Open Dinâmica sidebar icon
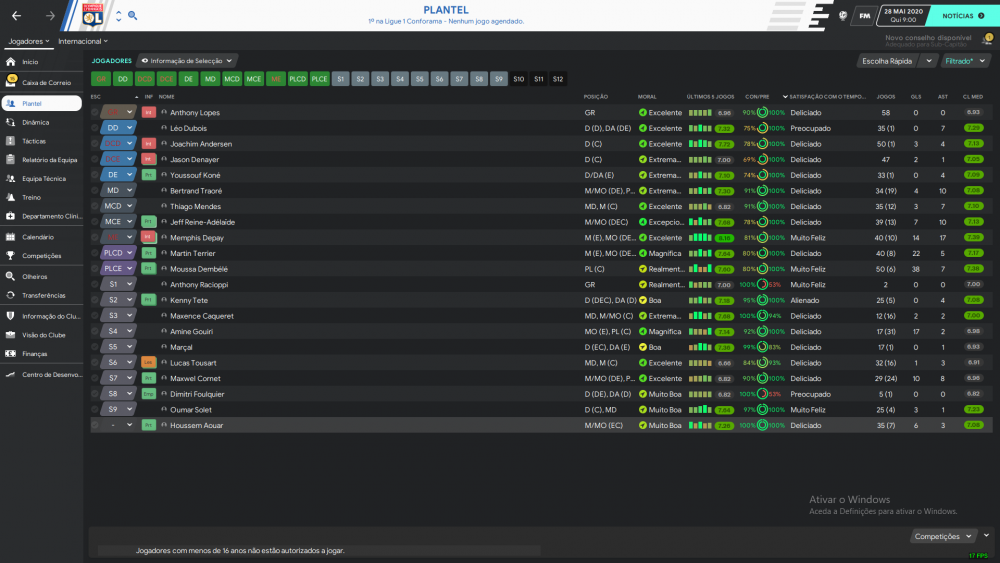Image resolution: width=1000 pixels, height=563 pixels. 10,122
